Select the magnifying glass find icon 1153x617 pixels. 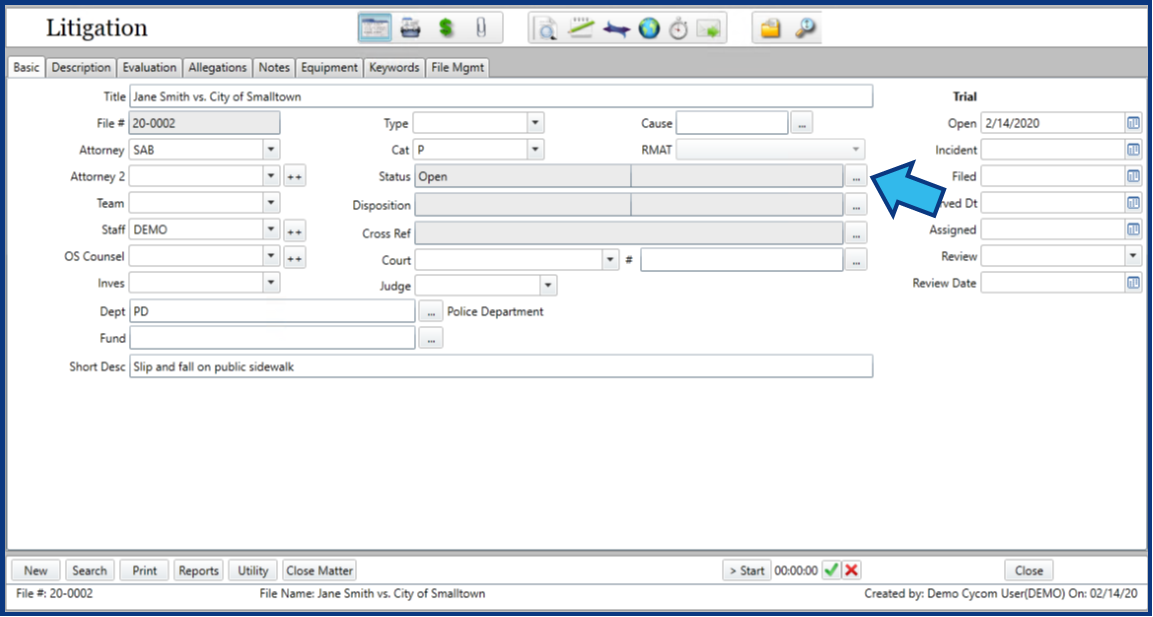point(806,29)
